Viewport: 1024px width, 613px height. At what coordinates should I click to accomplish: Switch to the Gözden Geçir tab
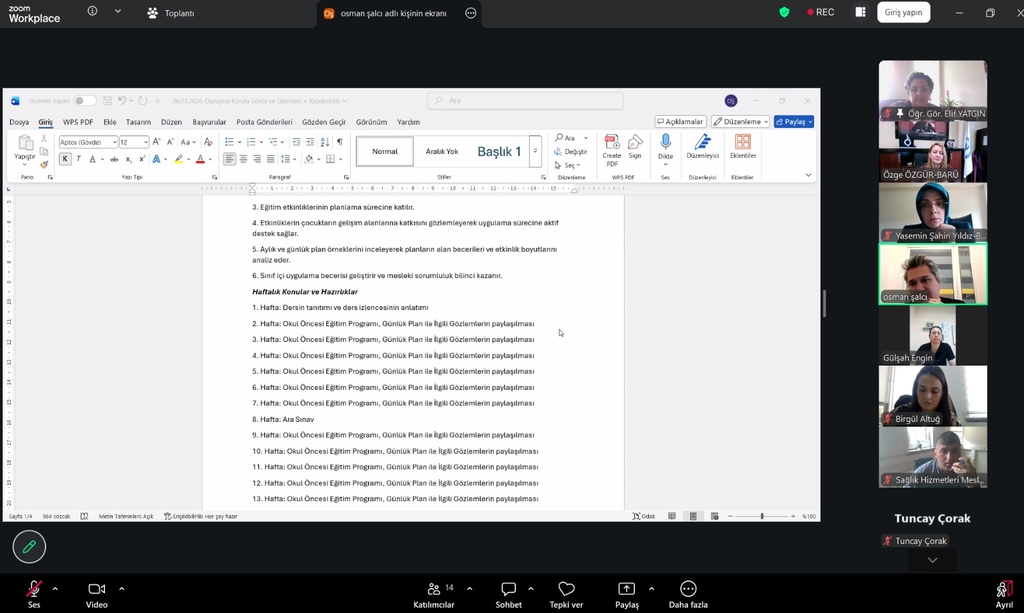tap(323, 122)
